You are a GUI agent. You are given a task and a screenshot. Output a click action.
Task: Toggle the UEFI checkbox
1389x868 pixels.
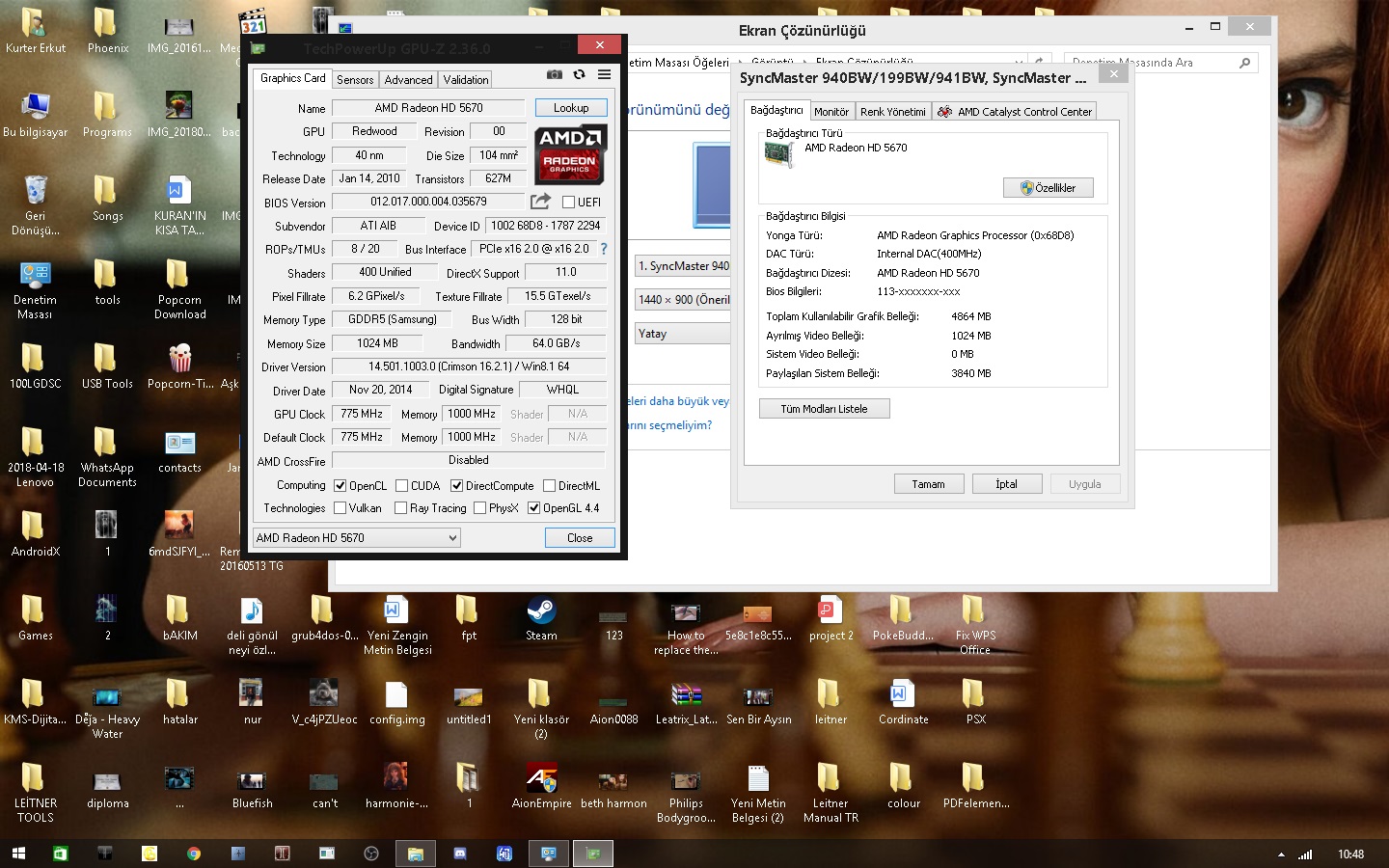tap(568, 203)
